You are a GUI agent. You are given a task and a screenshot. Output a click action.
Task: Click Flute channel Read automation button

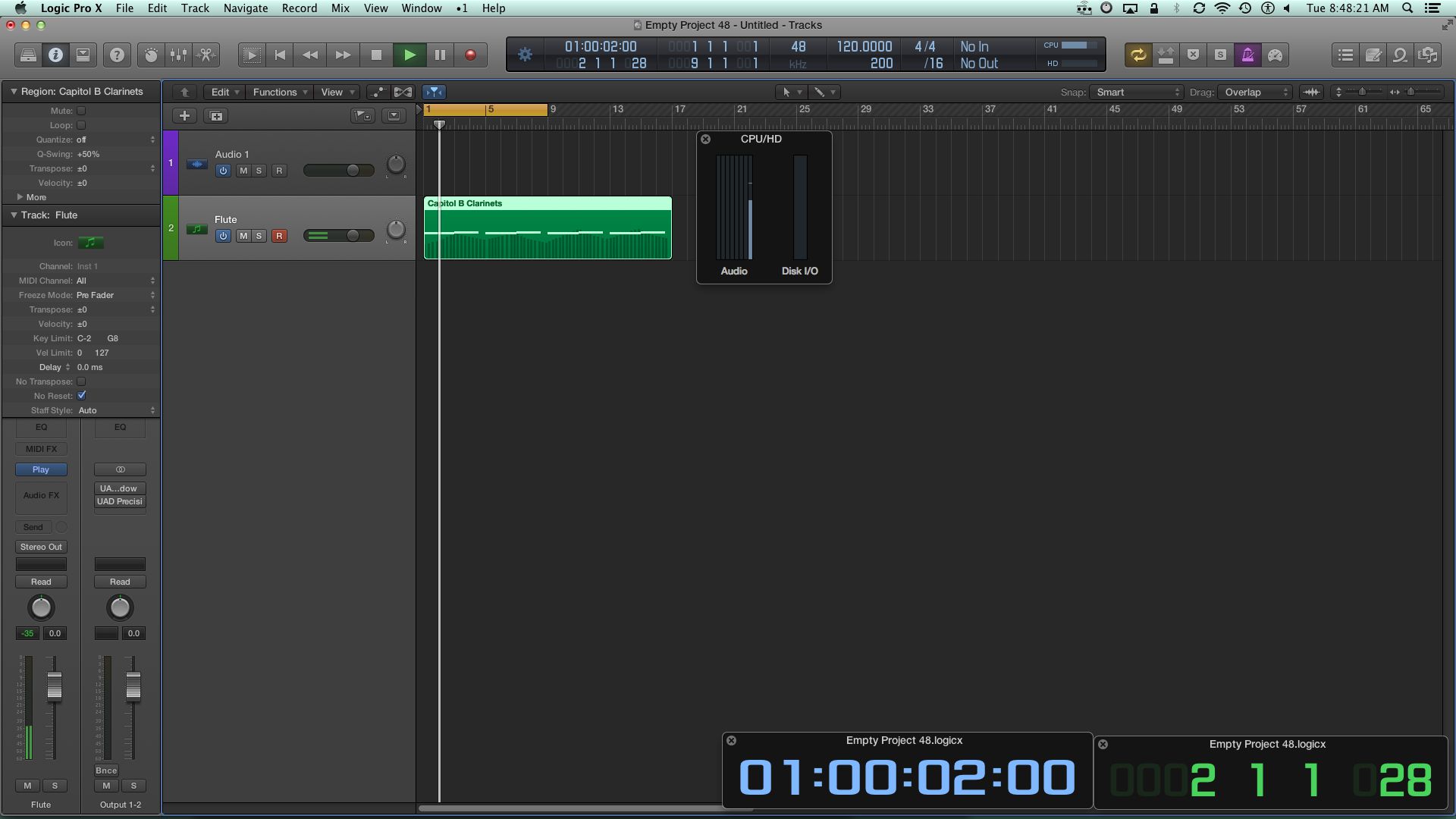pyautogui.click(x=41, y=582)
